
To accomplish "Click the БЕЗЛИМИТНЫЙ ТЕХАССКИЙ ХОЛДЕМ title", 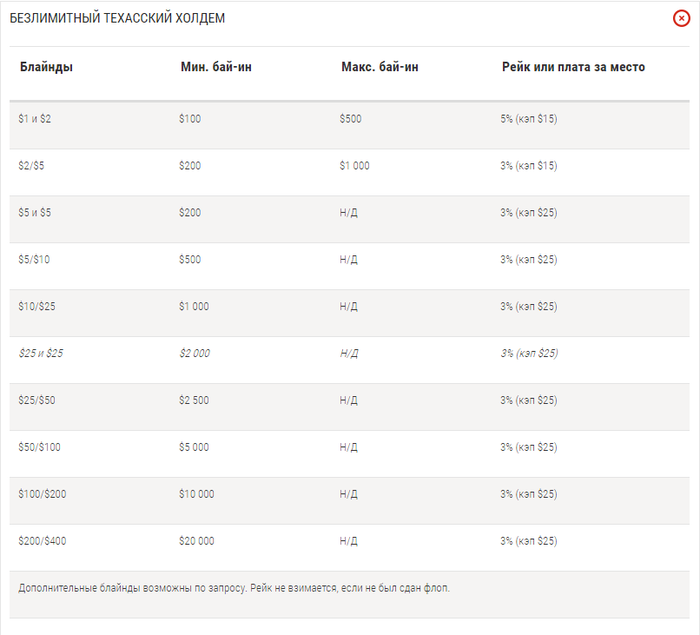I will click(117, 18).
